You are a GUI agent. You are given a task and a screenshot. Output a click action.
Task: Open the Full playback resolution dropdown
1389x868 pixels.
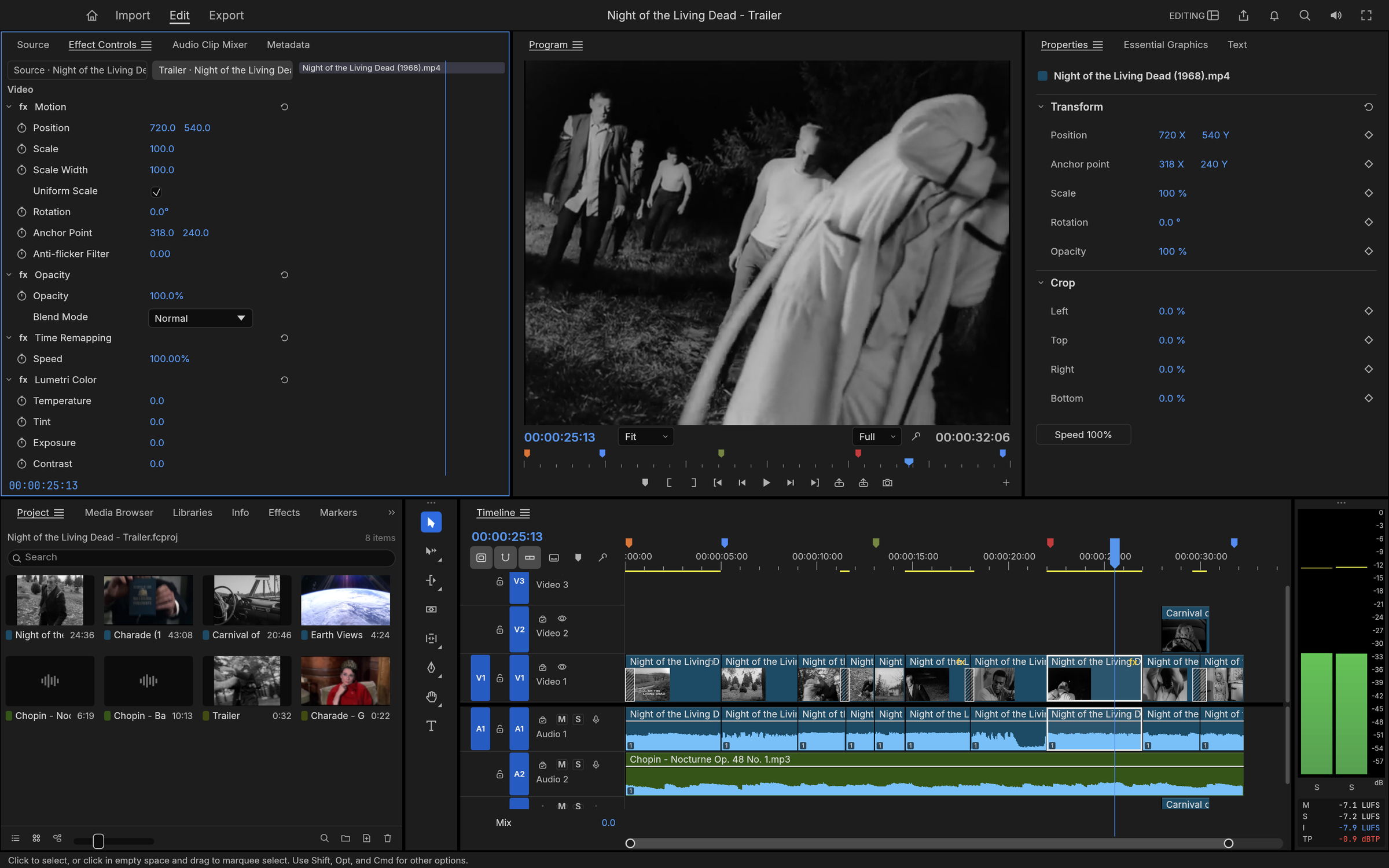coord(877,437)
